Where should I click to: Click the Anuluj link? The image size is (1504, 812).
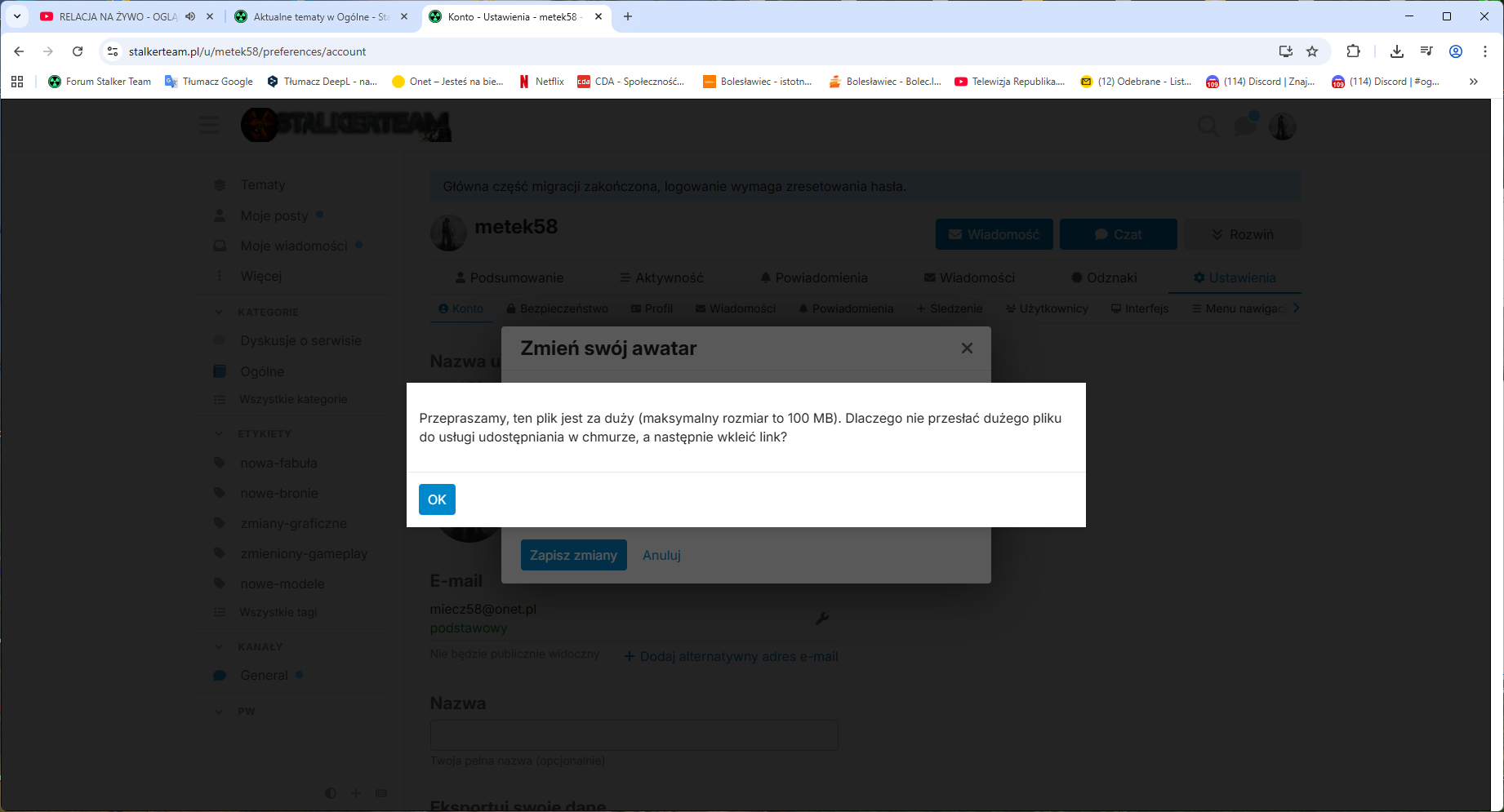(661, 555)
